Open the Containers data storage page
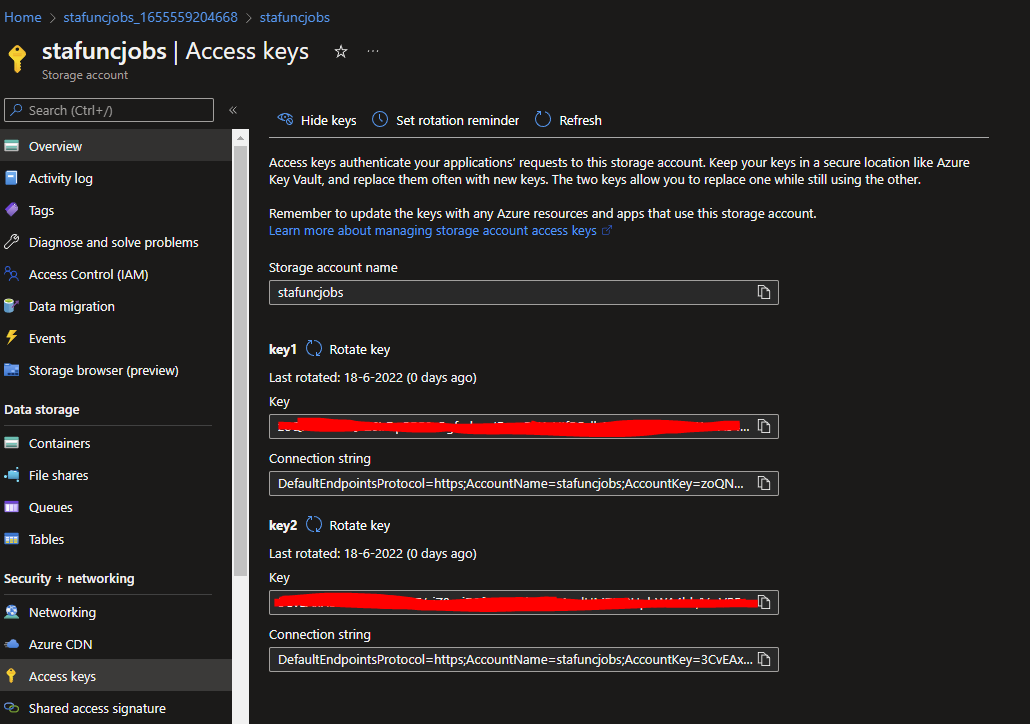 coord(59,443)
